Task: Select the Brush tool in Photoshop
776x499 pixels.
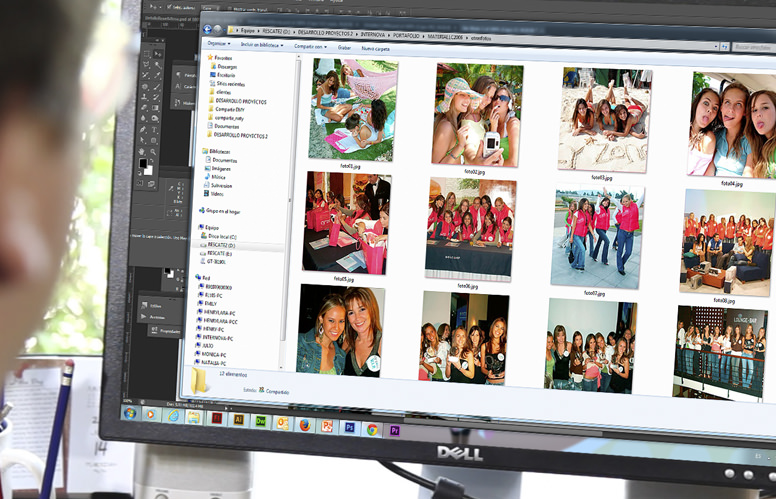Action: [157, 87]
